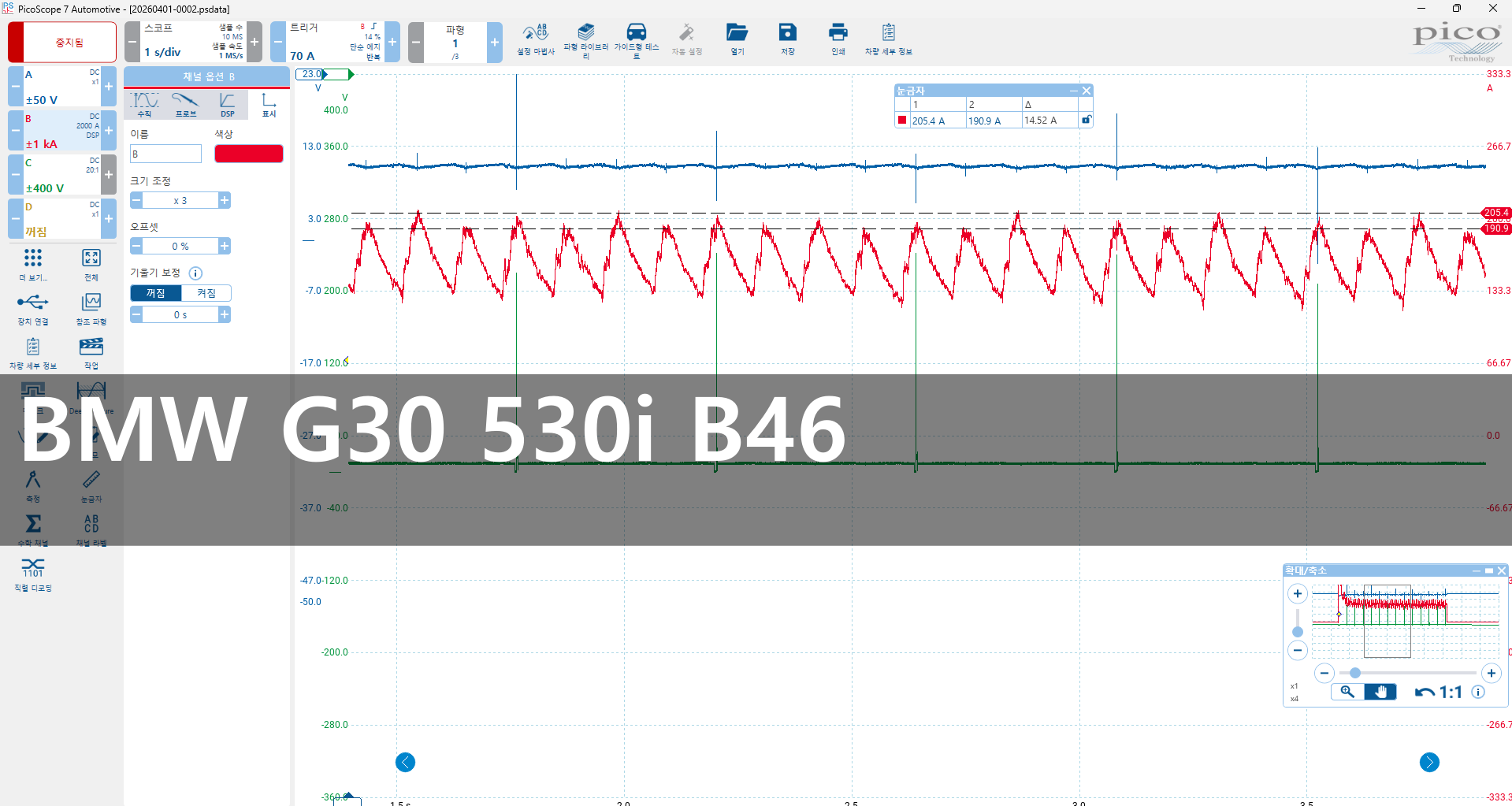Switch to the DSP tab
Viewport: 1512px width, 806px height.
point(227,103)
